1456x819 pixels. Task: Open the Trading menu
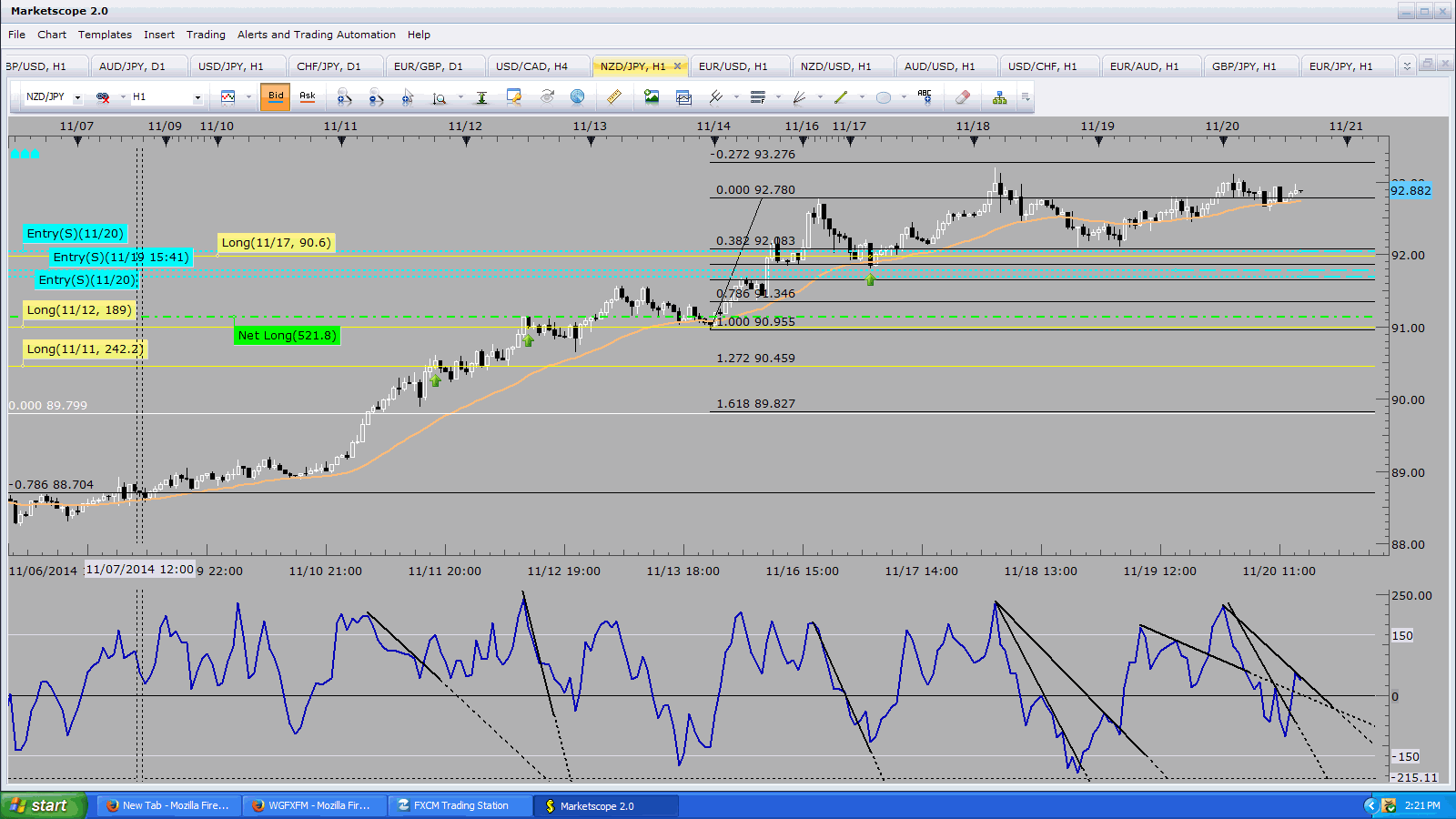click(x=206, y=35)
